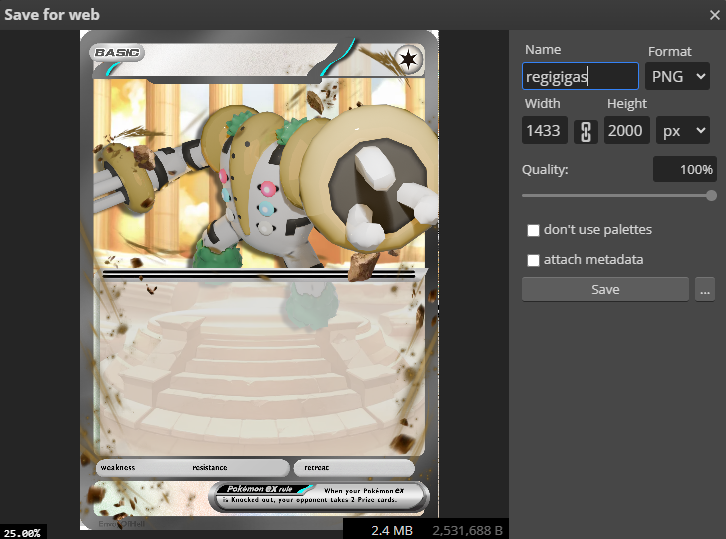The width and height of the screenshot is (726, 539).
Task: Click the don't use palettes label text
Action: point(598,230)
